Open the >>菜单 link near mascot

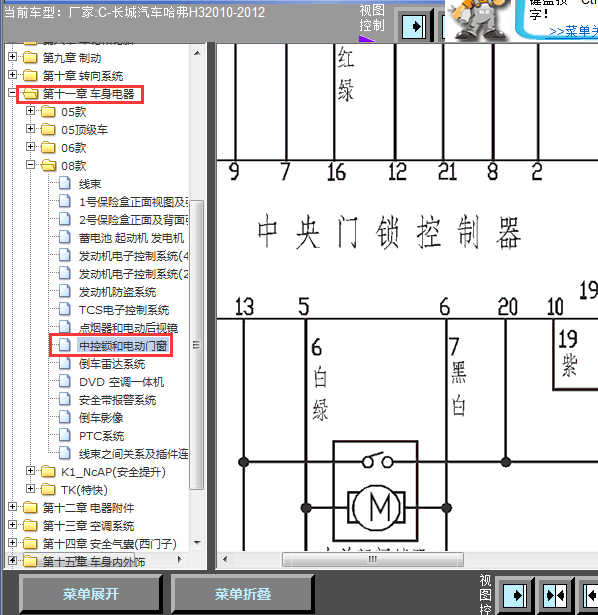click(x=573, y=31)
